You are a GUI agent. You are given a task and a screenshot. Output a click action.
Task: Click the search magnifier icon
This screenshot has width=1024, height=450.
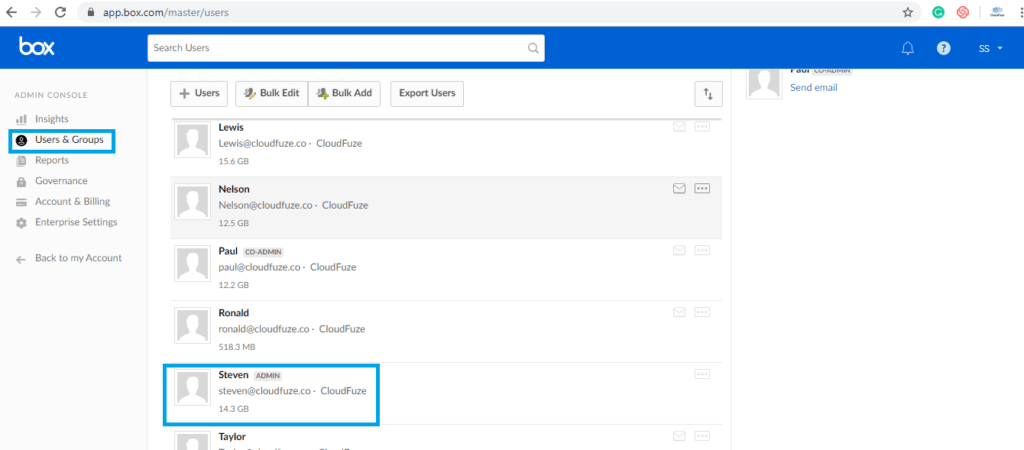click(534, 48)
